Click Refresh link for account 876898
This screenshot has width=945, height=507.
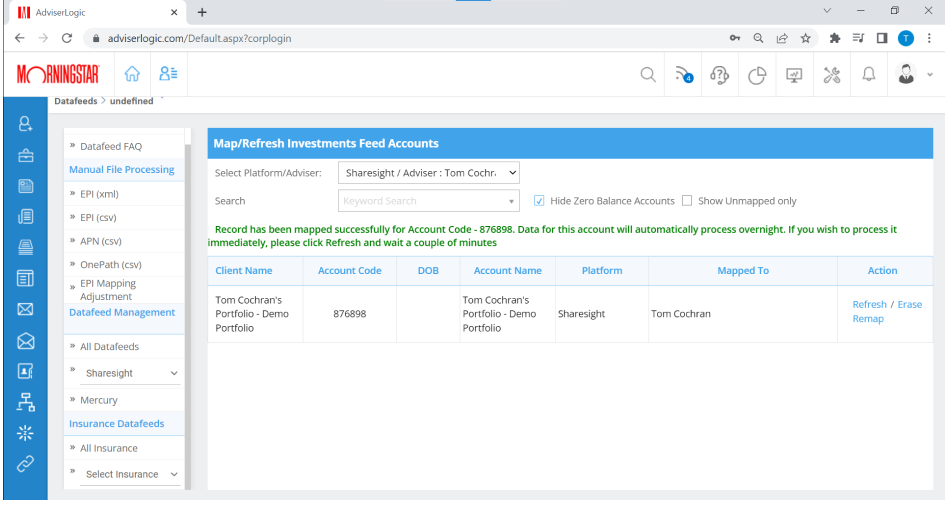869,304
